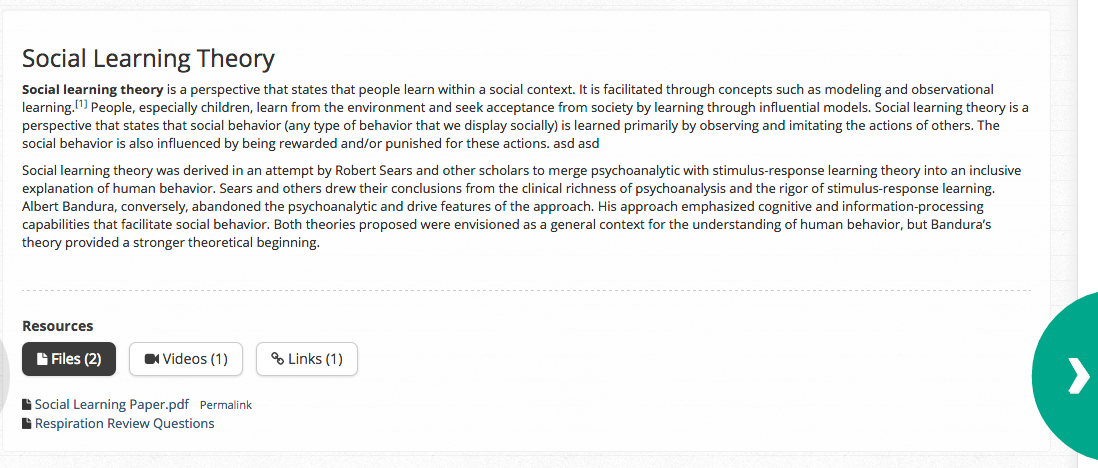This screenshot has height=468, width=1098.
Task: Open the Respiration Review Questions link
Action: pos(125,423)
